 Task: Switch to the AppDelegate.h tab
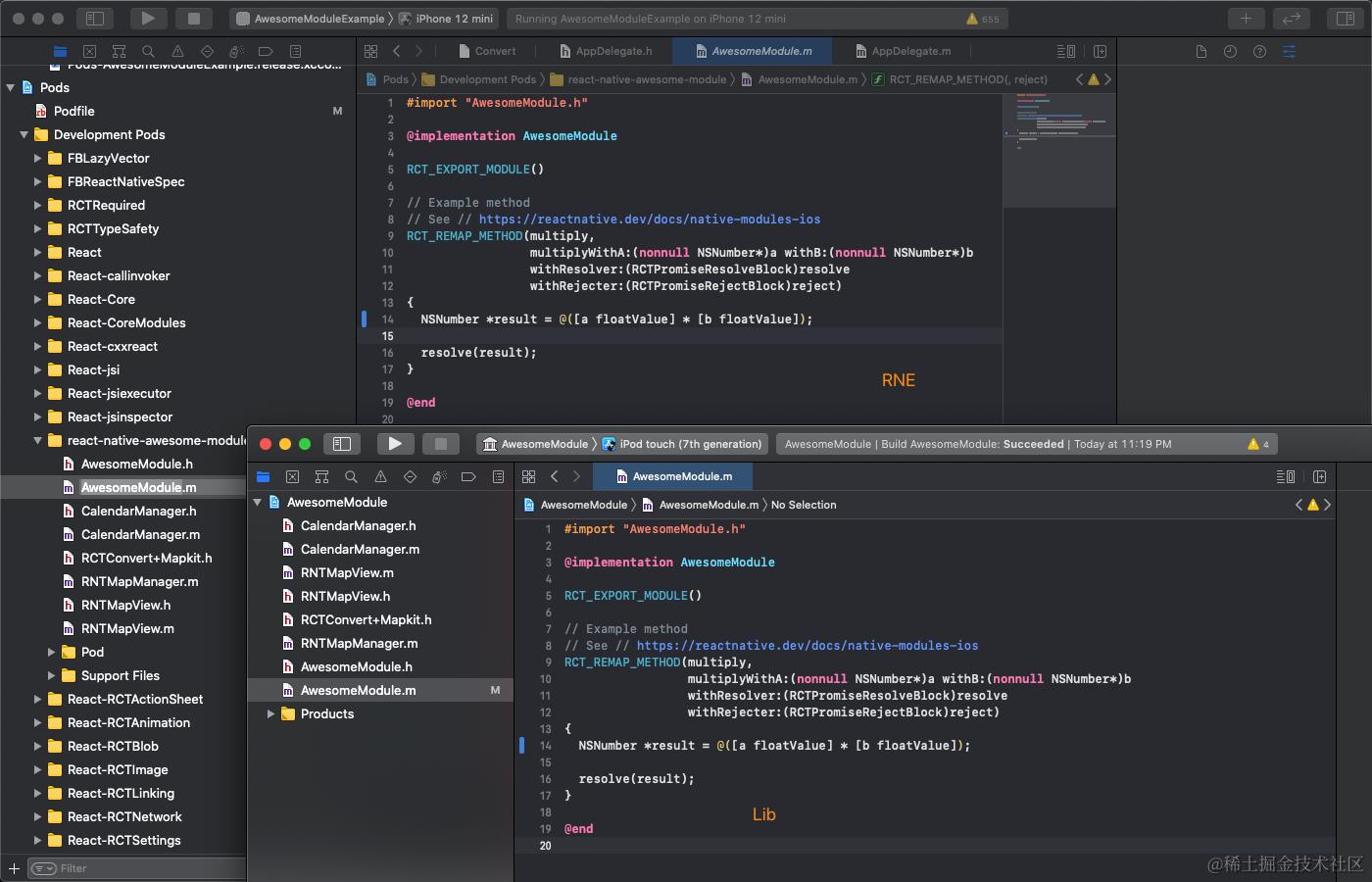tap(606, 51)
